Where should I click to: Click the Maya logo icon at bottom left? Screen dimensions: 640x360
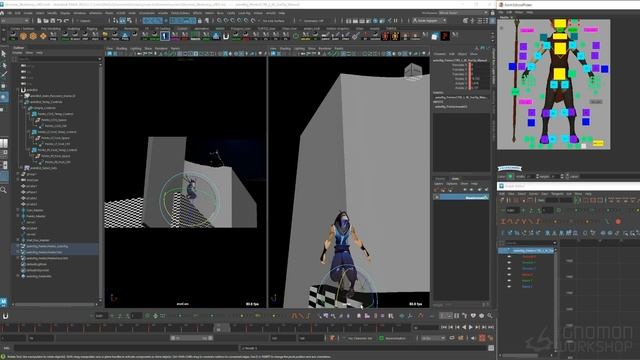pyautogui.click(x=4, y=302)
